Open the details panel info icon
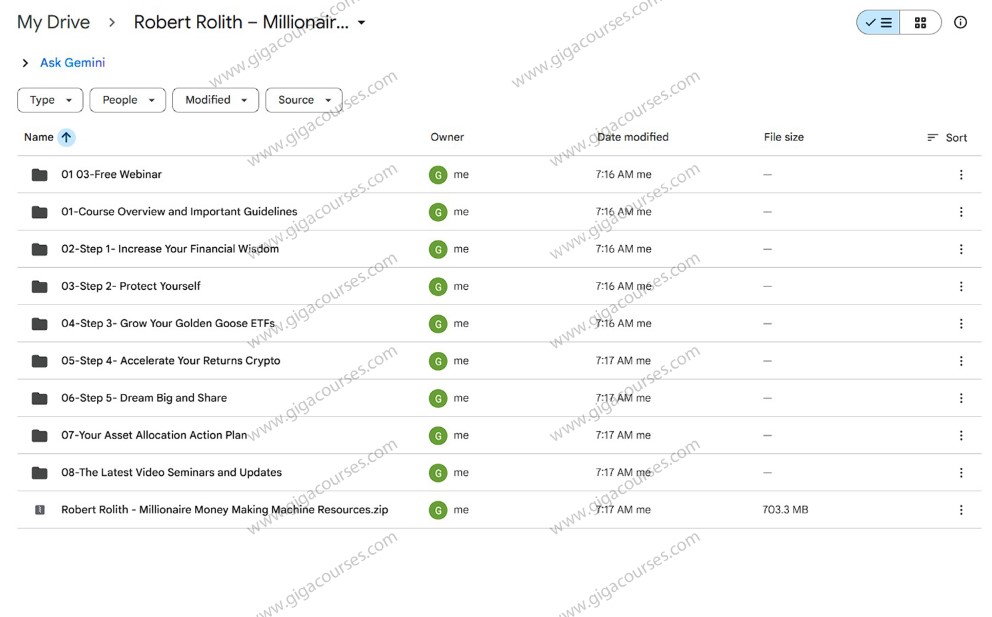Image resolution: width=992 pixels, height=617 pixels. 960,22
